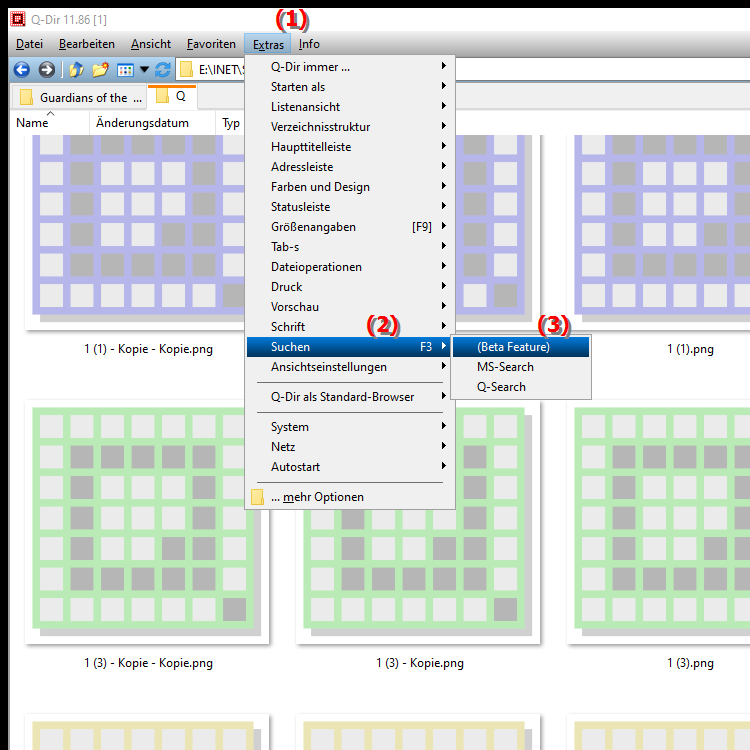This screenshot has width=750, height=750.
Task: Open the Favoriten menu
Action: click(211, 44)
